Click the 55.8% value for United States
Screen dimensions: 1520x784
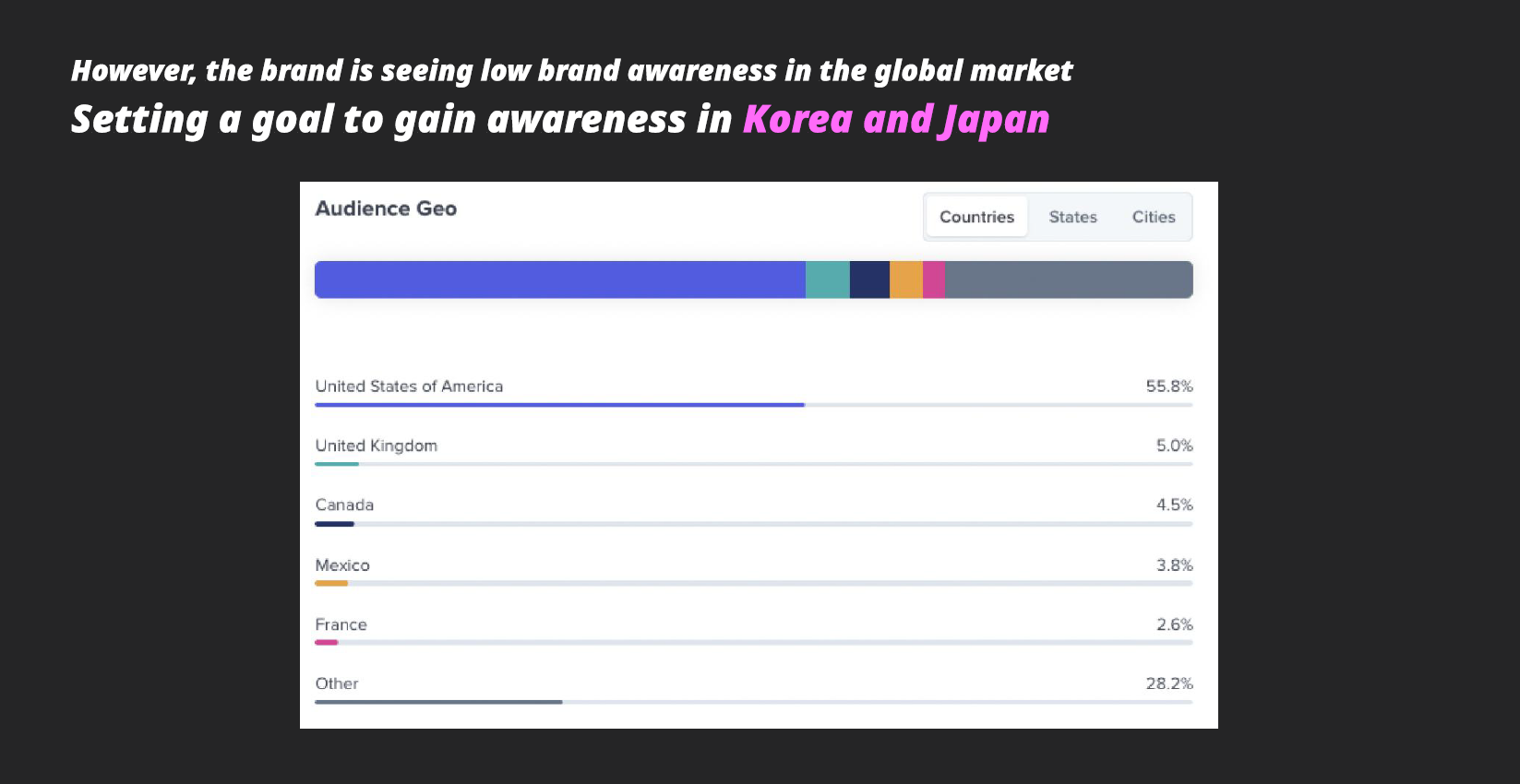tap(1169, 386)
